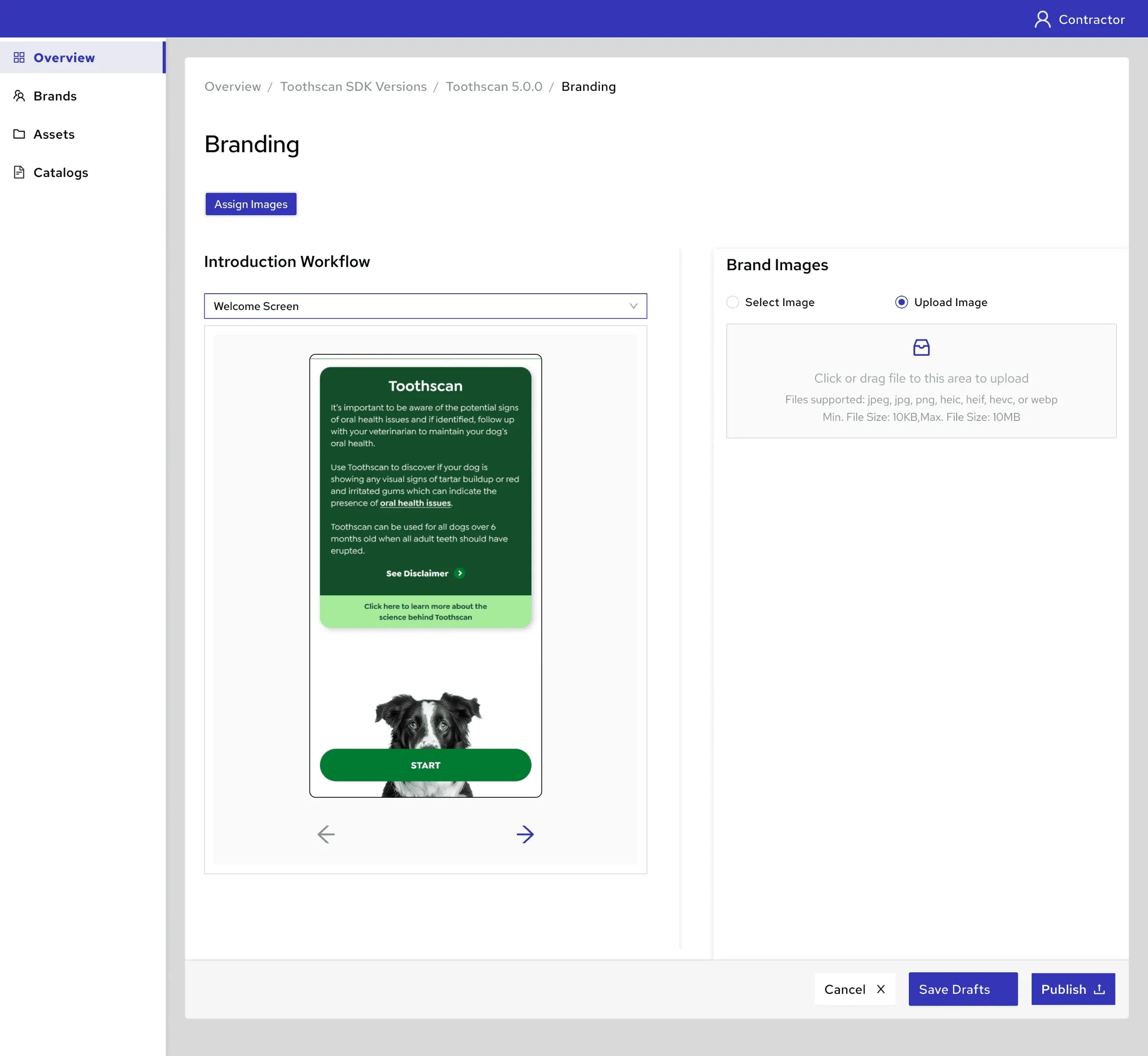Choose the Upload Image radio option

(x=901, y=302)
